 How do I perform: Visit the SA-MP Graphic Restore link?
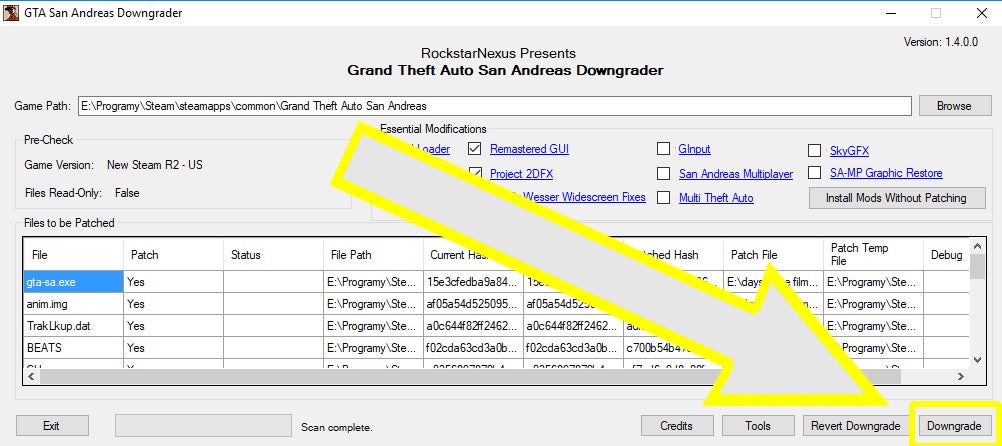pos(886,173)
